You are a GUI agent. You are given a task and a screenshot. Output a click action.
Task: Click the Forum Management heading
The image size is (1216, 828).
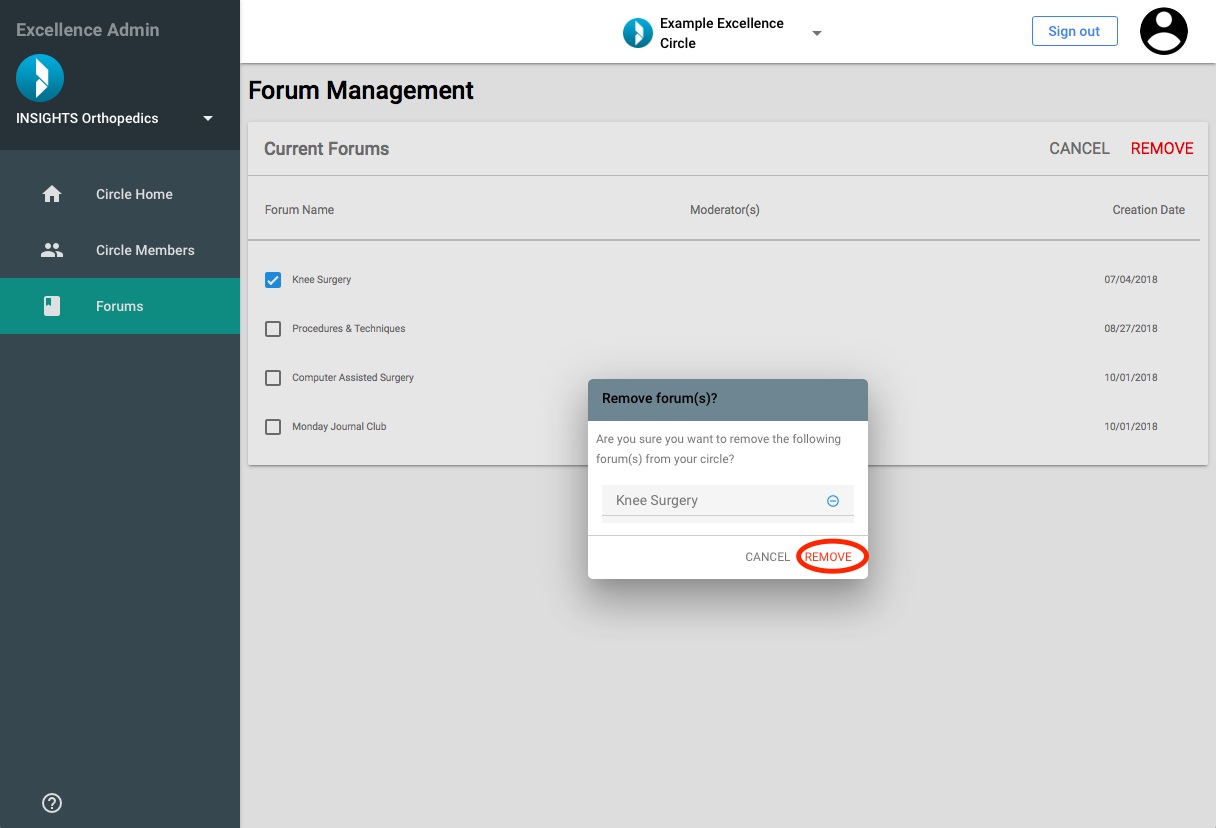pos(361,90)
